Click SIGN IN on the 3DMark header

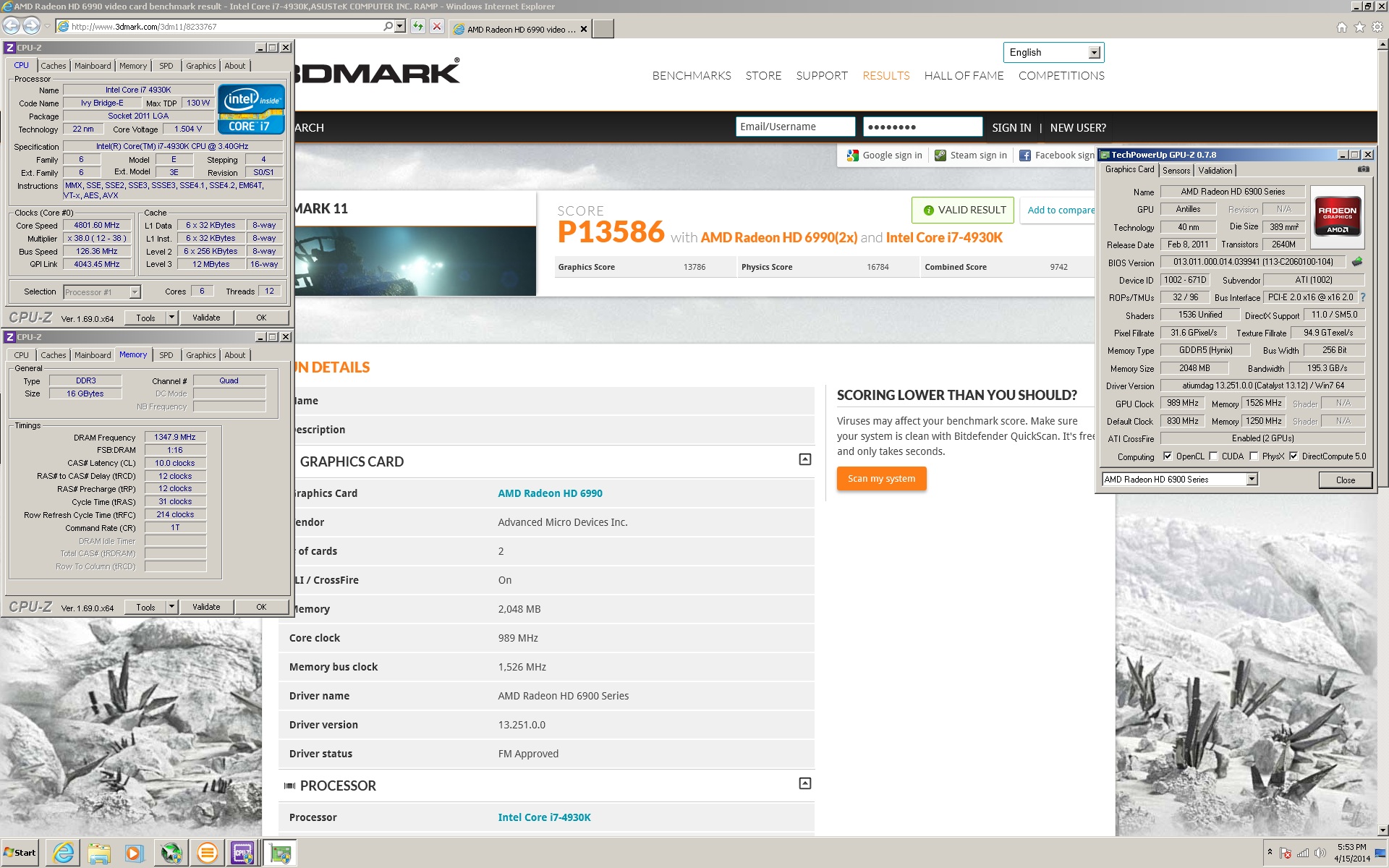coord(1011,128)
